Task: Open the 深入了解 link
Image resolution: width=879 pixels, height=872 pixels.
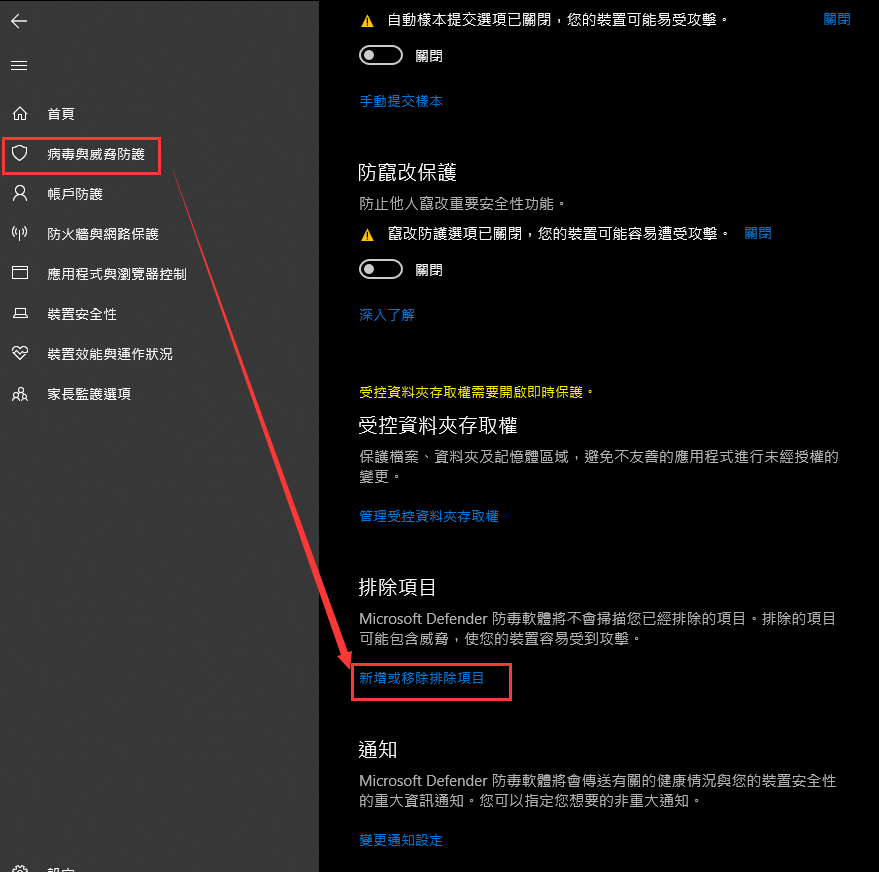Action: click(x=387, y=315)
